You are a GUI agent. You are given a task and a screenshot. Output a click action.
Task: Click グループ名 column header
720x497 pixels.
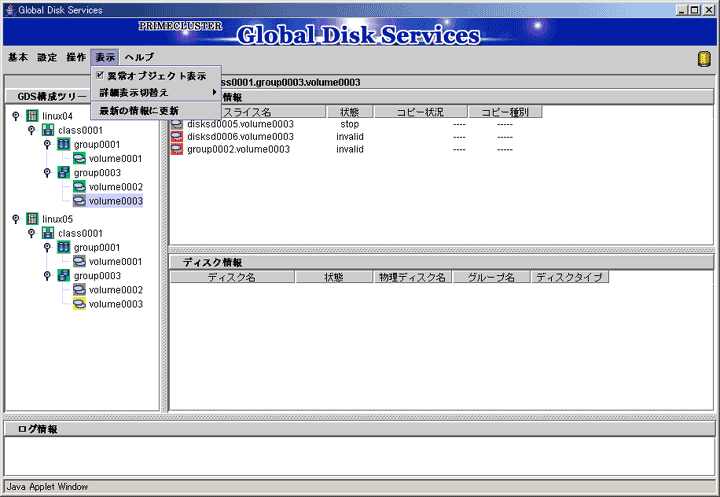[491, 277]
